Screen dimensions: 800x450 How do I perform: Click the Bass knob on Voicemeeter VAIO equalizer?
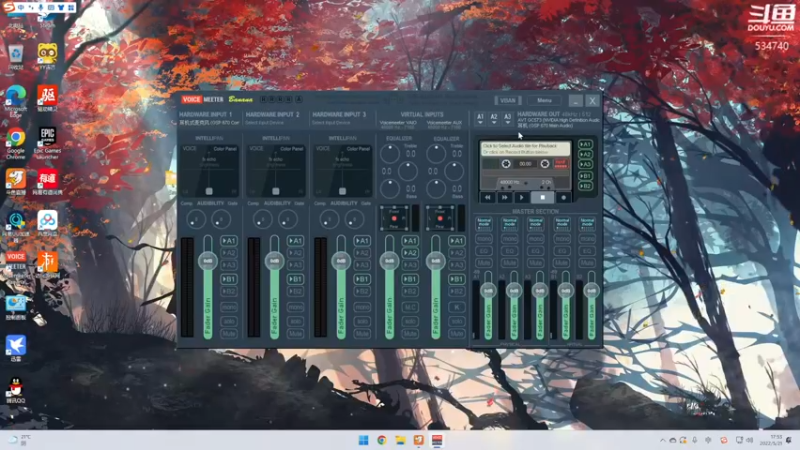(390, 189)
